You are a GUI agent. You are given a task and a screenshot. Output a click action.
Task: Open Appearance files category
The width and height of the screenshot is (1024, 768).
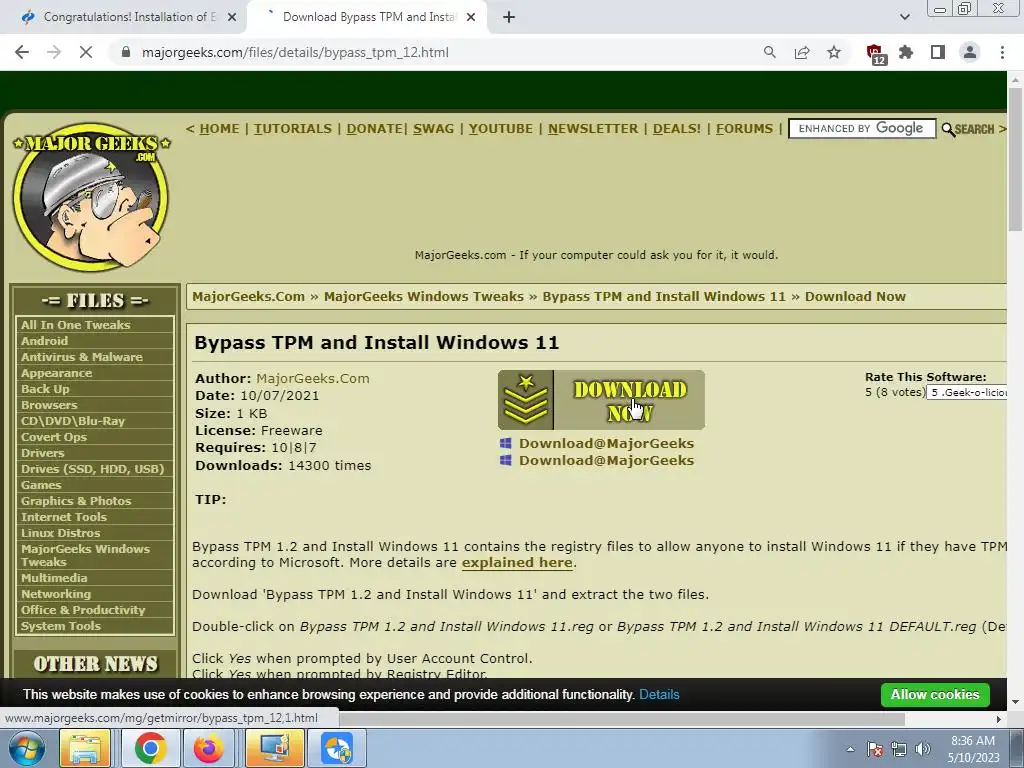[56, 373]
